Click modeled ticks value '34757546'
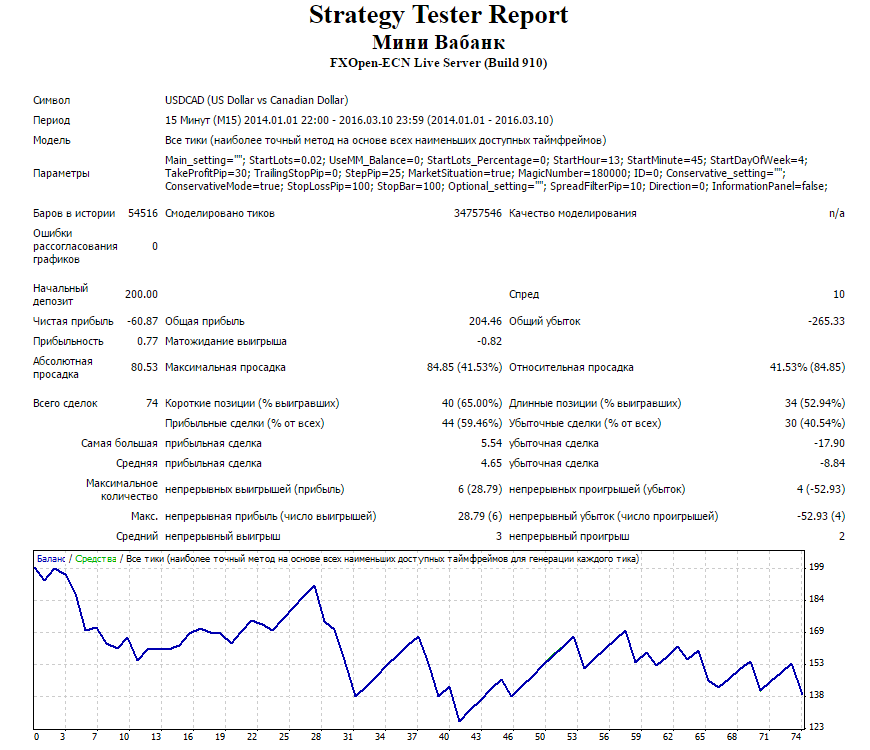The image size is (870, 750). (x=478, y=214)
